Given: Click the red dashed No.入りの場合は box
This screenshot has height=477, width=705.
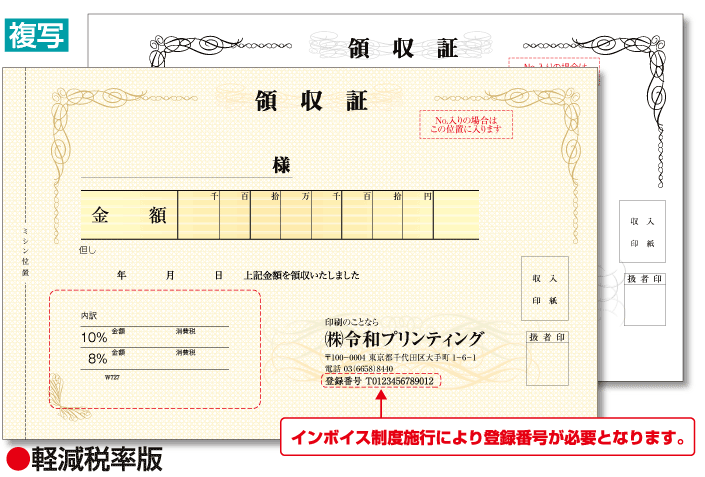Looking at the screenshot, I should [x=463, y=124].
